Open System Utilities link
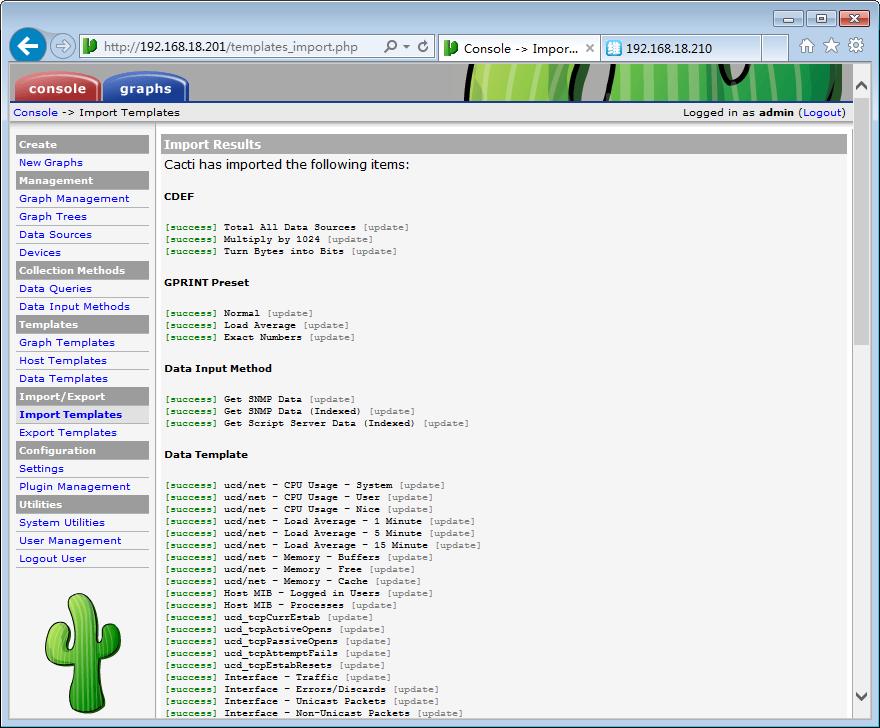 [62, 522]
